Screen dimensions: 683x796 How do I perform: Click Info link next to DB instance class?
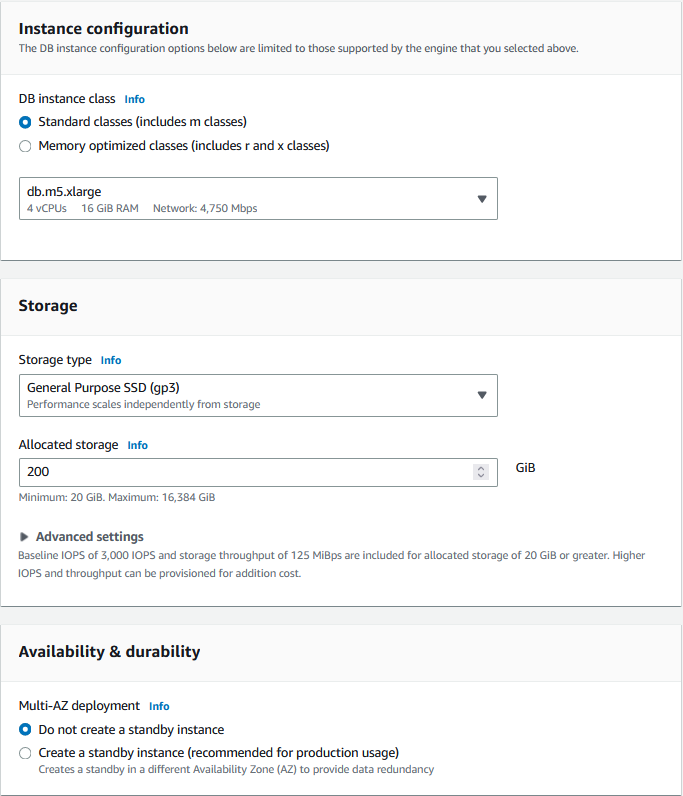click(x=134, y=100)
